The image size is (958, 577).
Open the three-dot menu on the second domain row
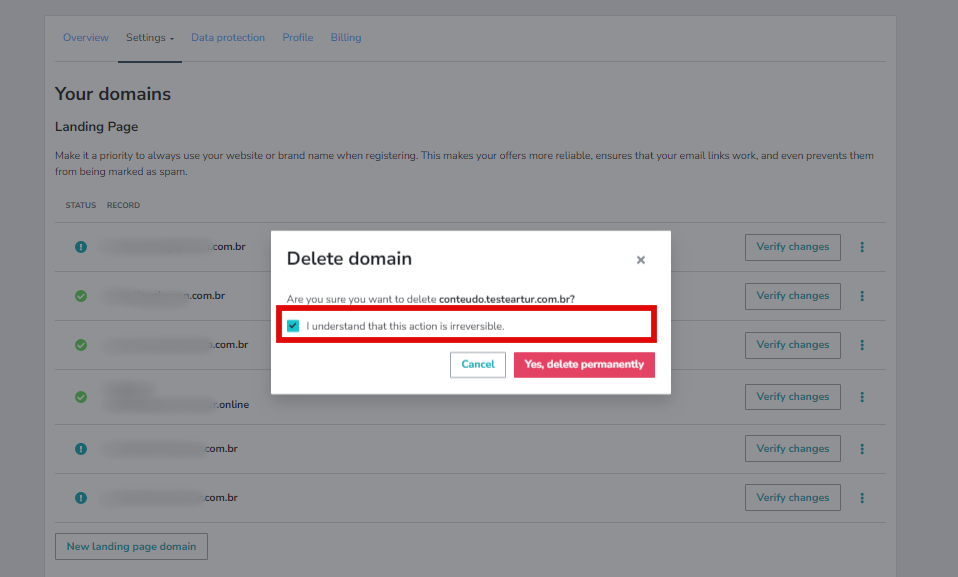tap(862, 295)
